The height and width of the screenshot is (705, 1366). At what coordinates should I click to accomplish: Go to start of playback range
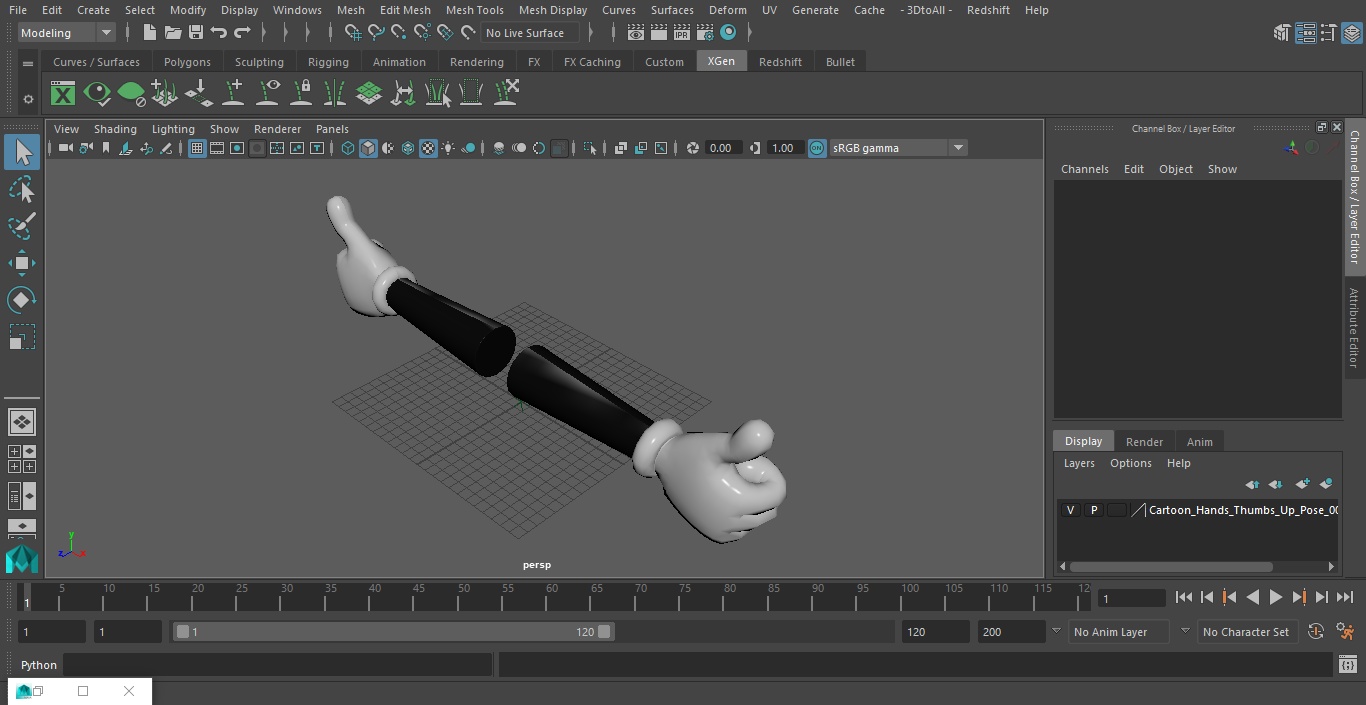coord(1183,597)
